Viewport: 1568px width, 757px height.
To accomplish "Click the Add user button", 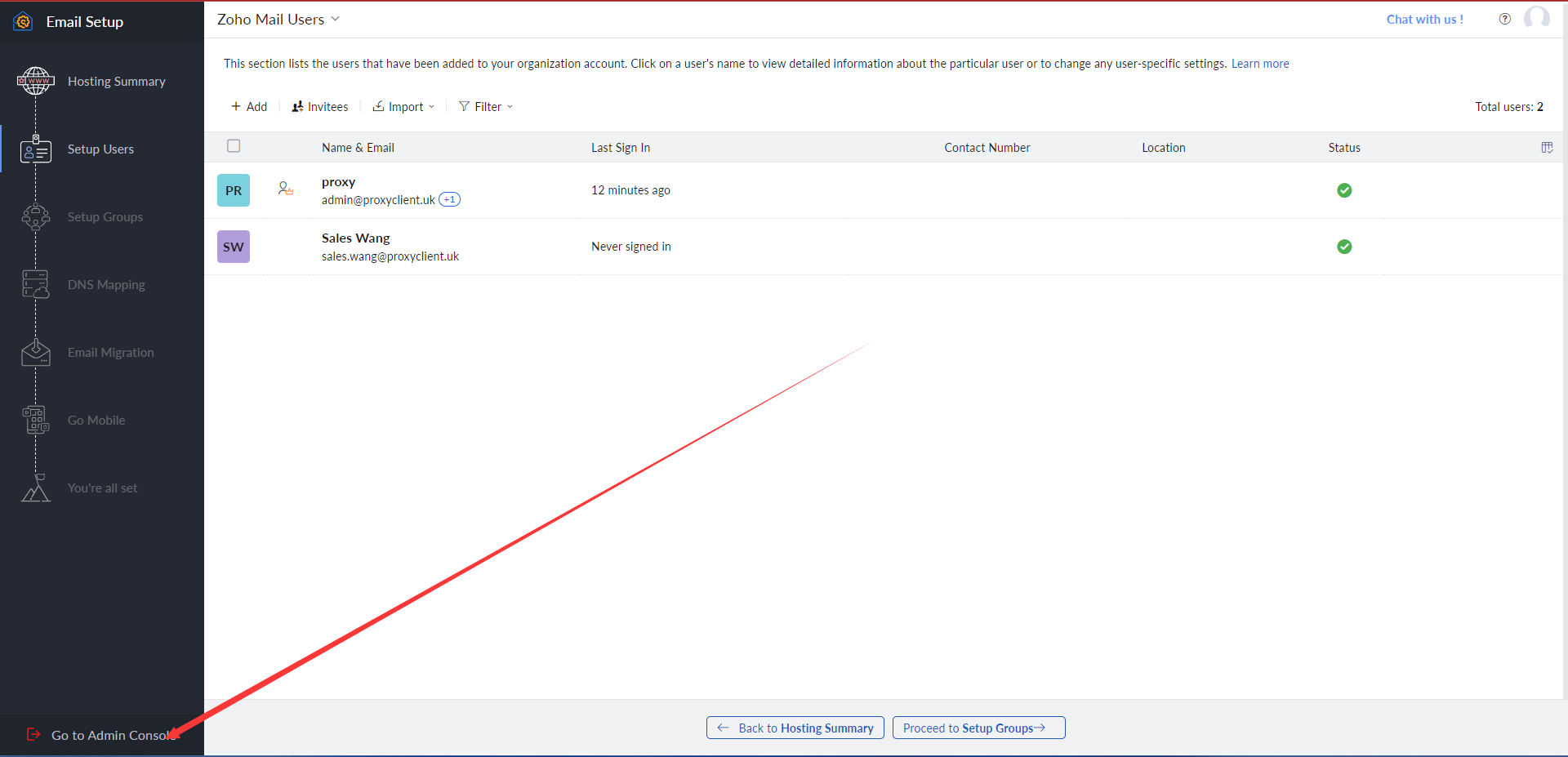I will pyautogui.click(x=249, y=107).
